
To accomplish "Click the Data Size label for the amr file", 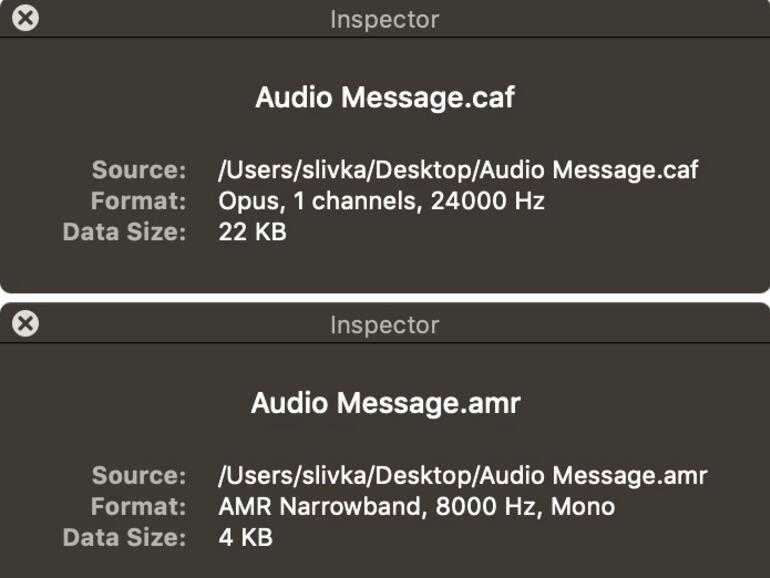I will click(124, 538).
